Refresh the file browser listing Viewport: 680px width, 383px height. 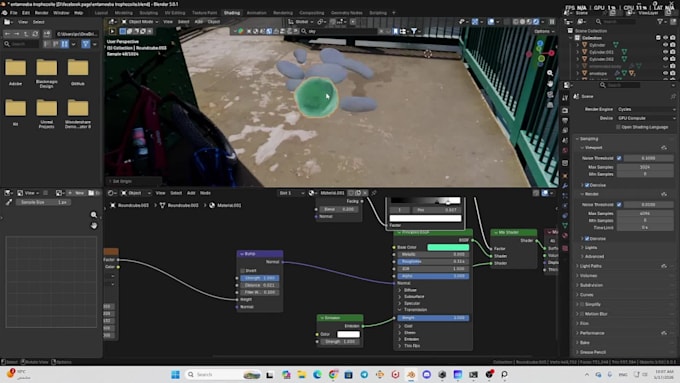pyautogui.click(x=36, y=34)
